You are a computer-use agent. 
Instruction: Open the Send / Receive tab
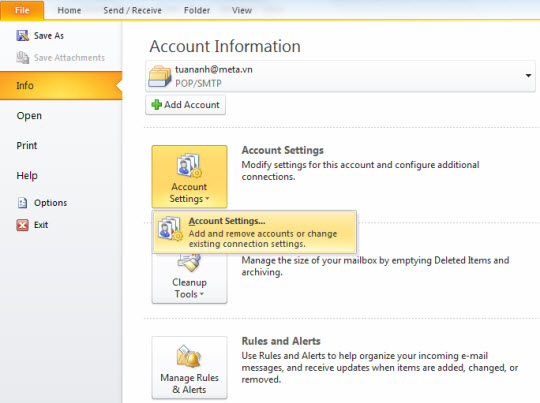(x=133, y=10)
